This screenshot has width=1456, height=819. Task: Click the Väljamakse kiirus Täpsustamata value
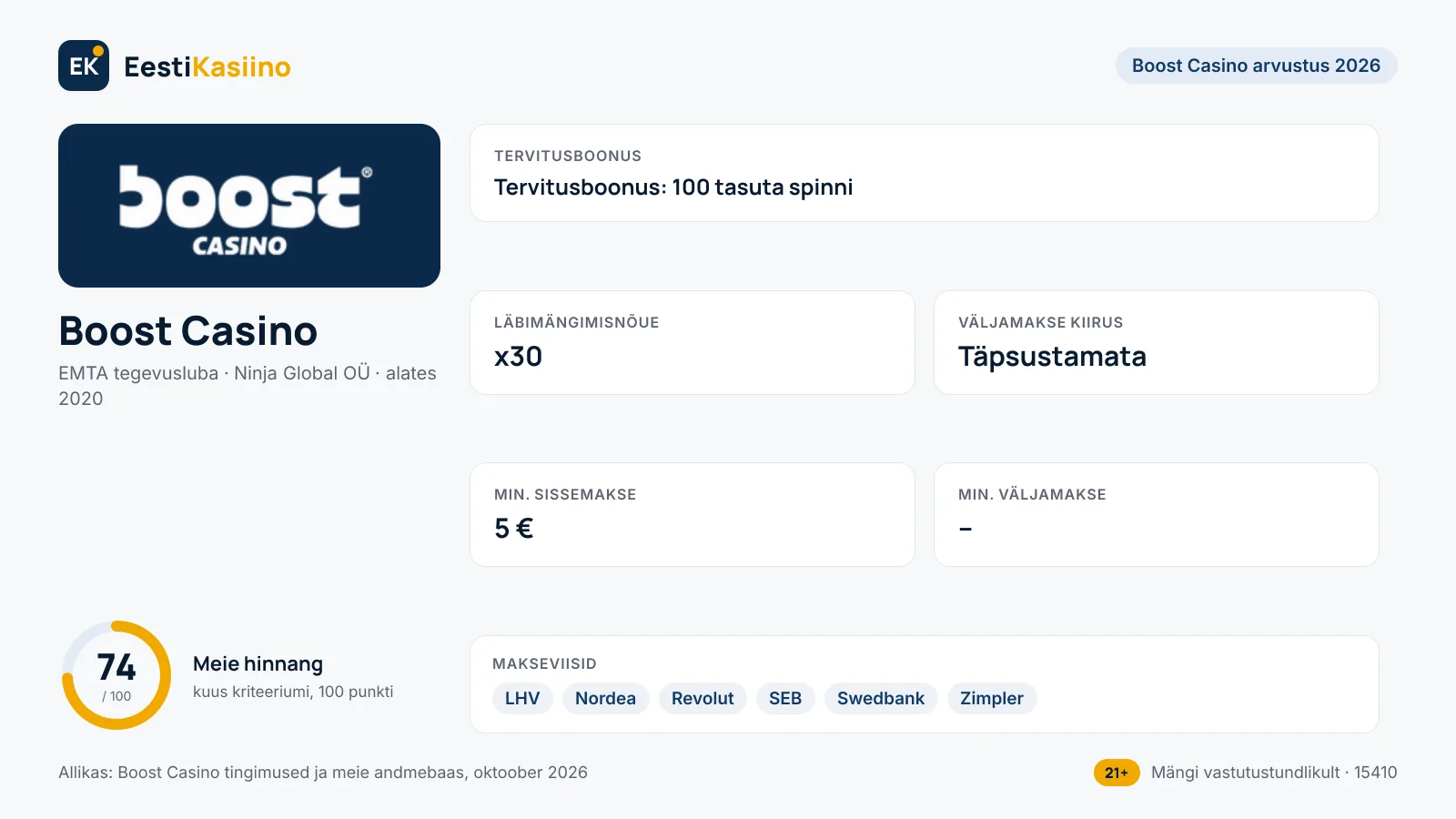point(1052,356)
